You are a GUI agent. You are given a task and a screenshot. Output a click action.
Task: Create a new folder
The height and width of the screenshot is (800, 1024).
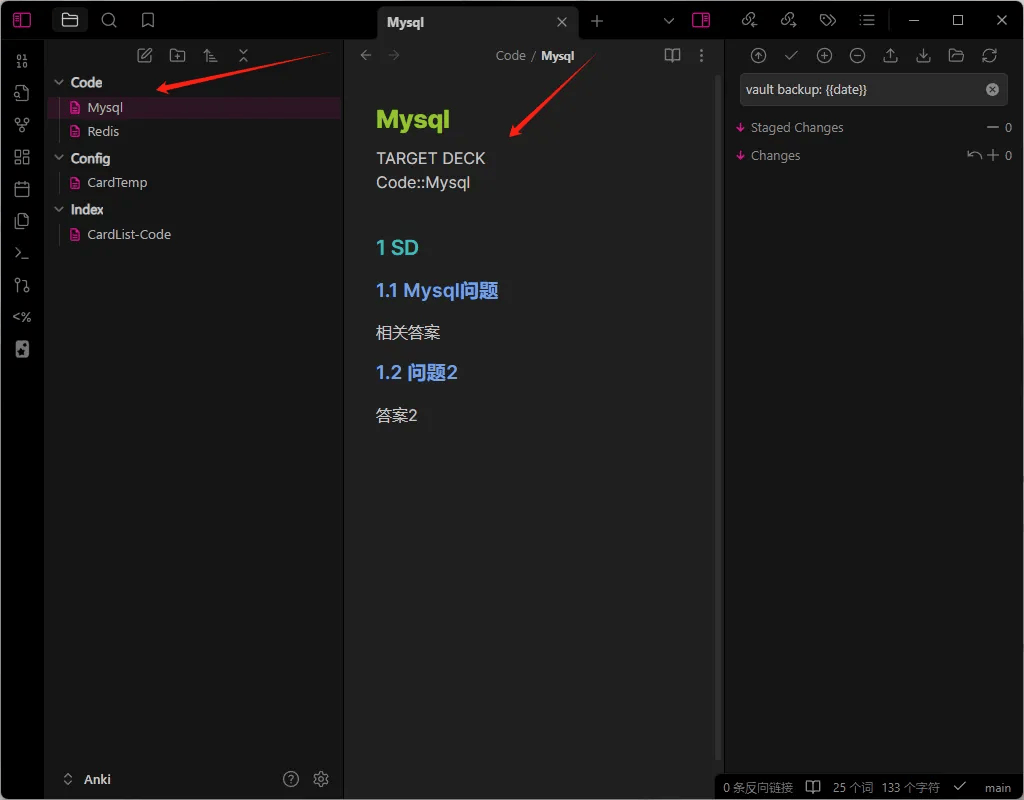[178, 56]
